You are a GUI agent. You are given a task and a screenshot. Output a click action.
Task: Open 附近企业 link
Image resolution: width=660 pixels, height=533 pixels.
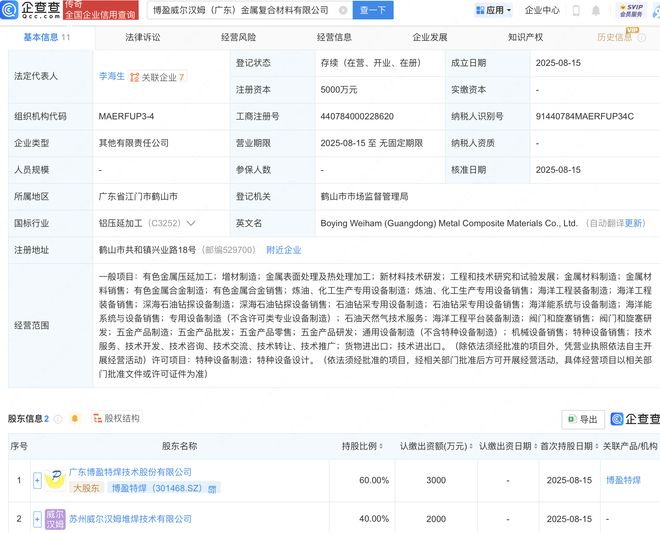point(284,250)
